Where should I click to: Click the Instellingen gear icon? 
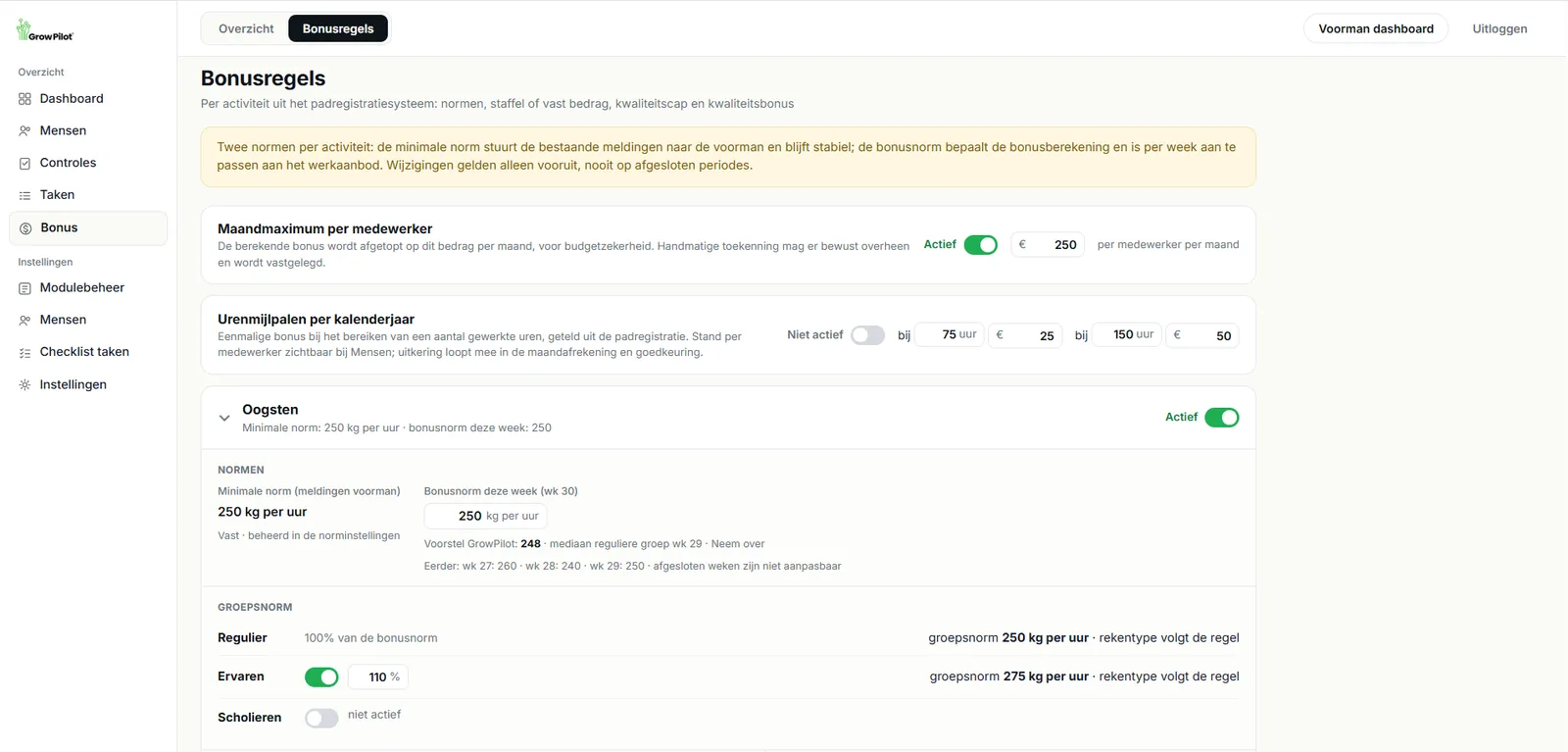24,384
